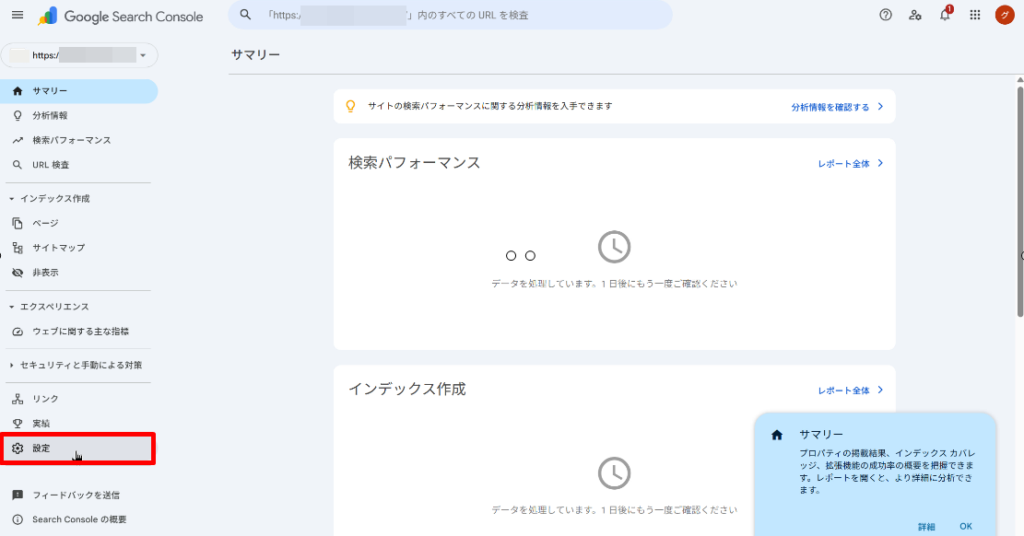Click chevron beside 検索パフォーマンス レポート全体
This screenshot has width=1024, height=536.
(x=880, y=163)
